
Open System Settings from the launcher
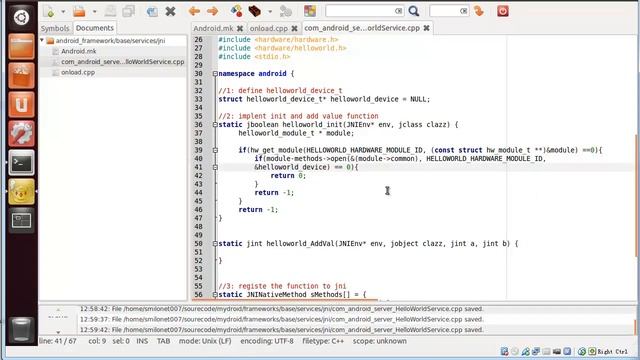[21, 133]
